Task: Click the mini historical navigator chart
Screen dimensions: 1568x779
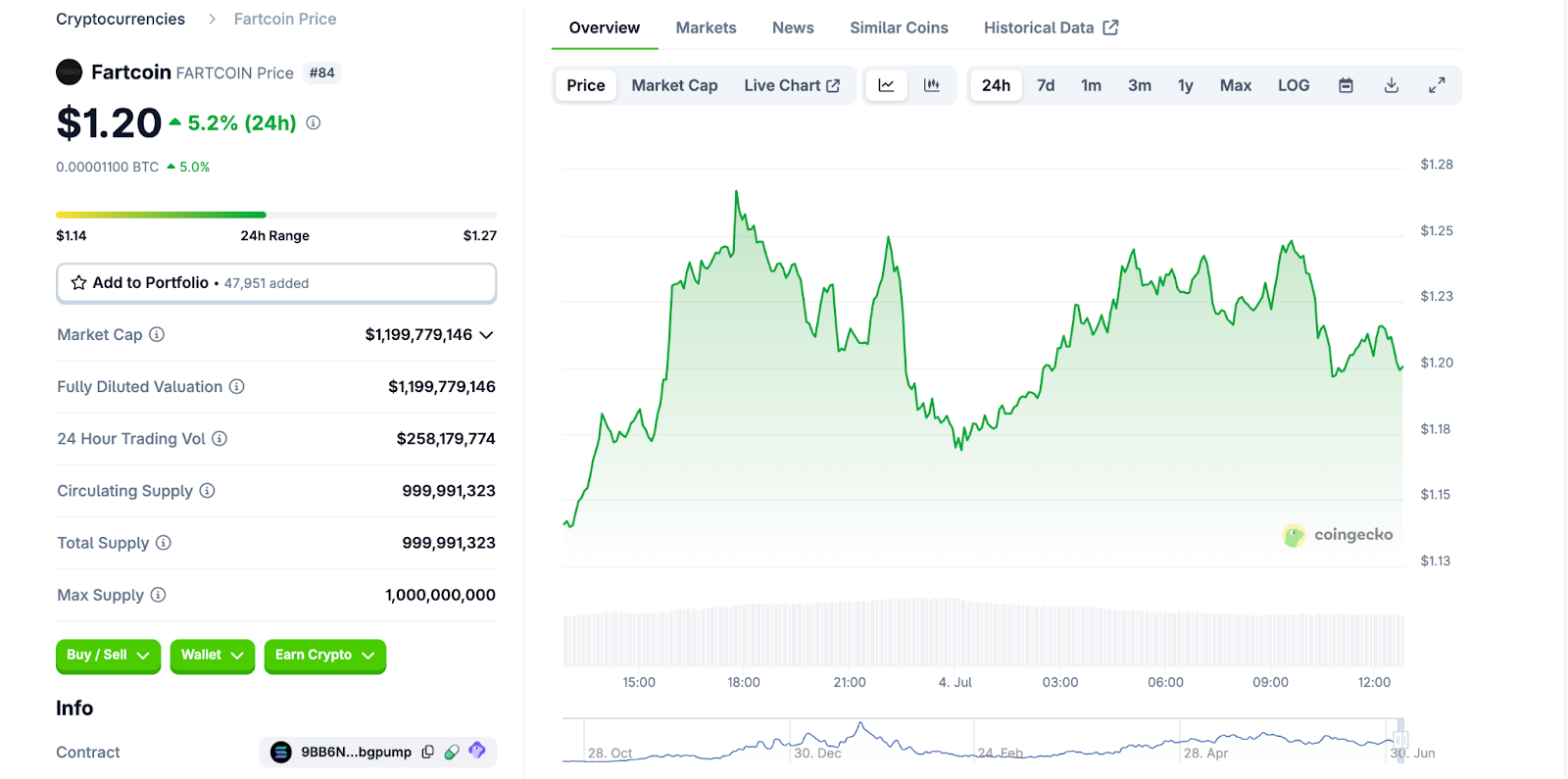Action: click(x=983, y=740)
